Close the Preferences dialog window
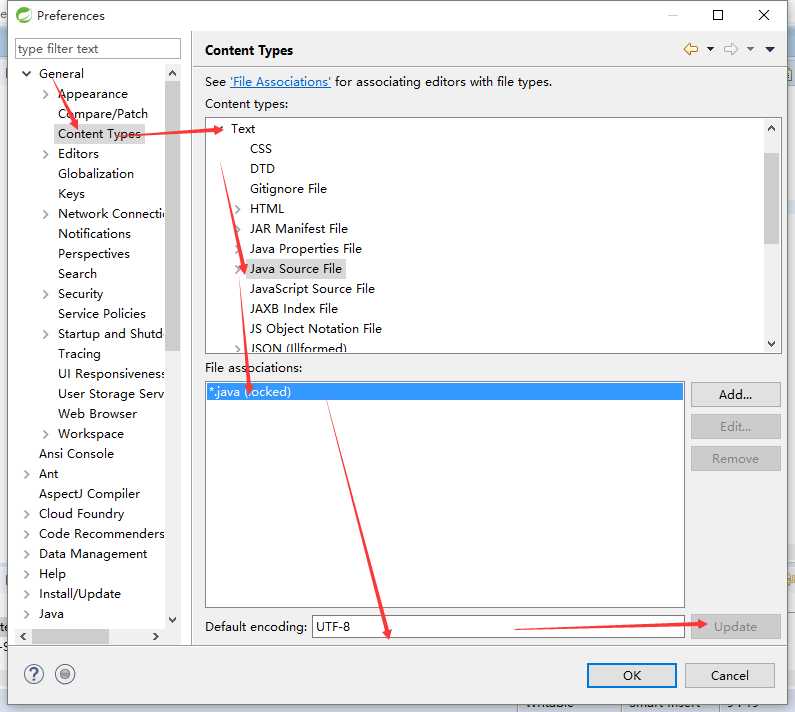Viewport: 795px width, 712px height. pyautogui.click(x=764, y=15)
